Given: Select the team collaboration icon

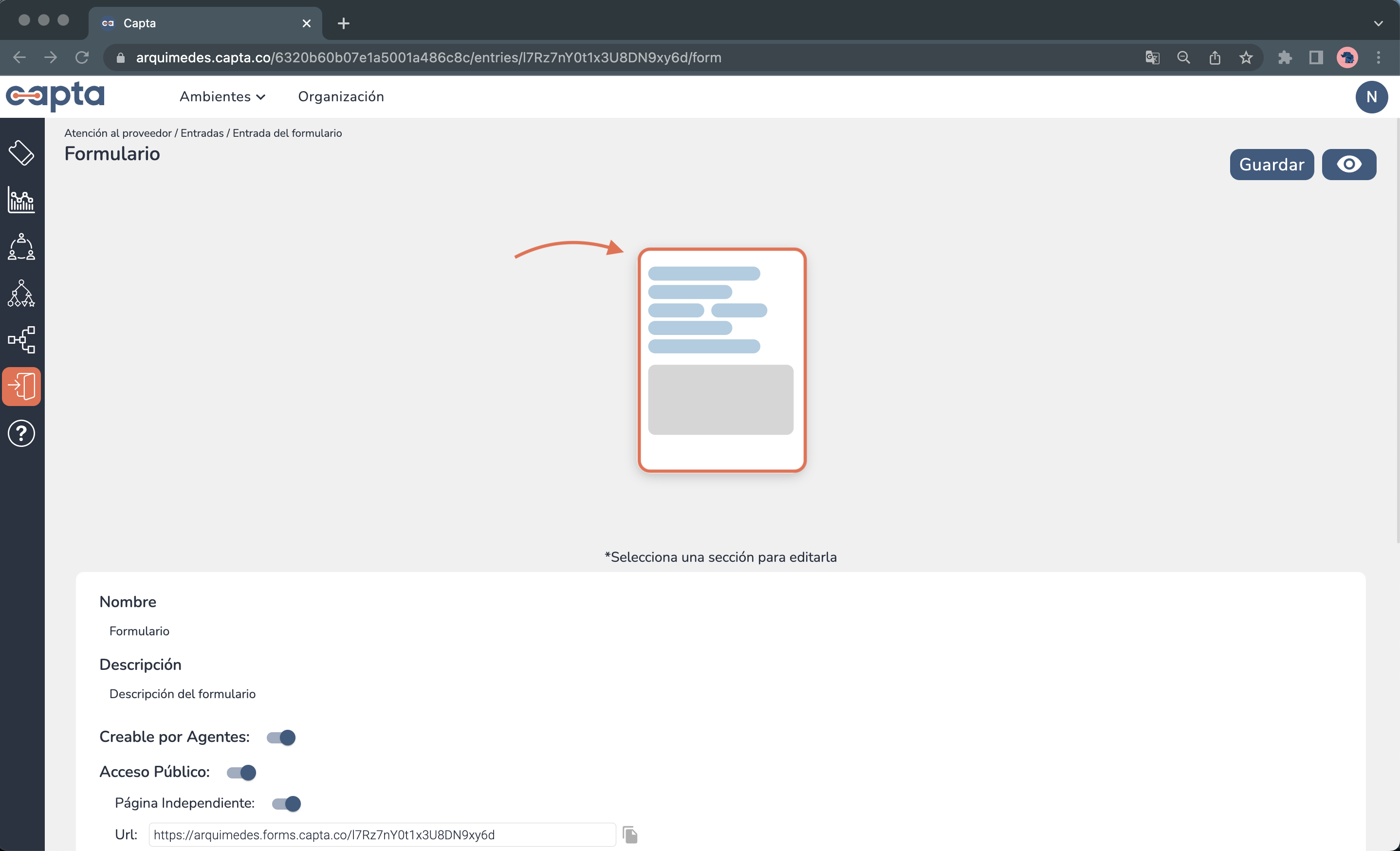Looking at the screenshot, I should point(20,246).
